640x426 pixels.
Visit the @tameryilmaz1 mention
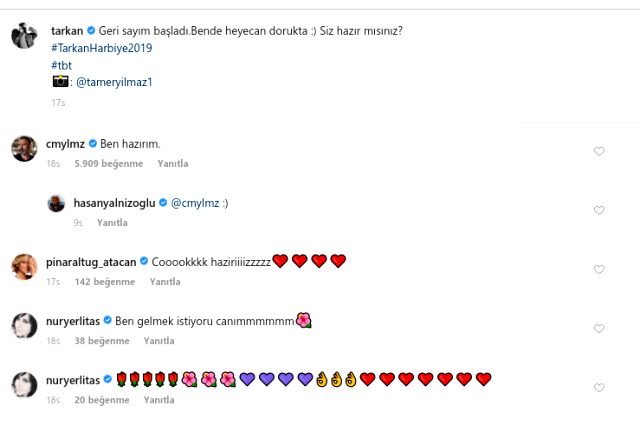tap(114, 82)
